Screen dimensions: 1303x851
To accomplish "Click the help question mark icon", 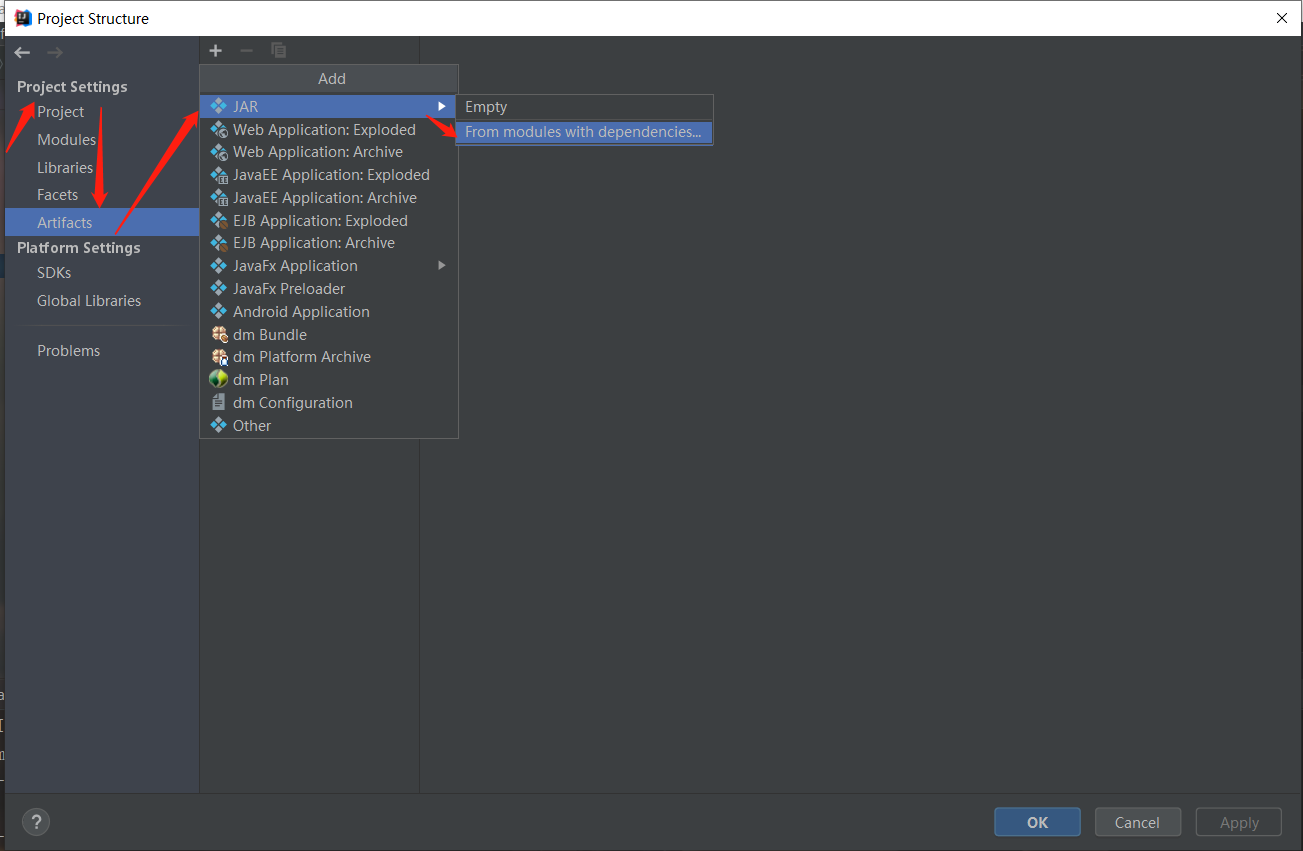I will [36, 822].
